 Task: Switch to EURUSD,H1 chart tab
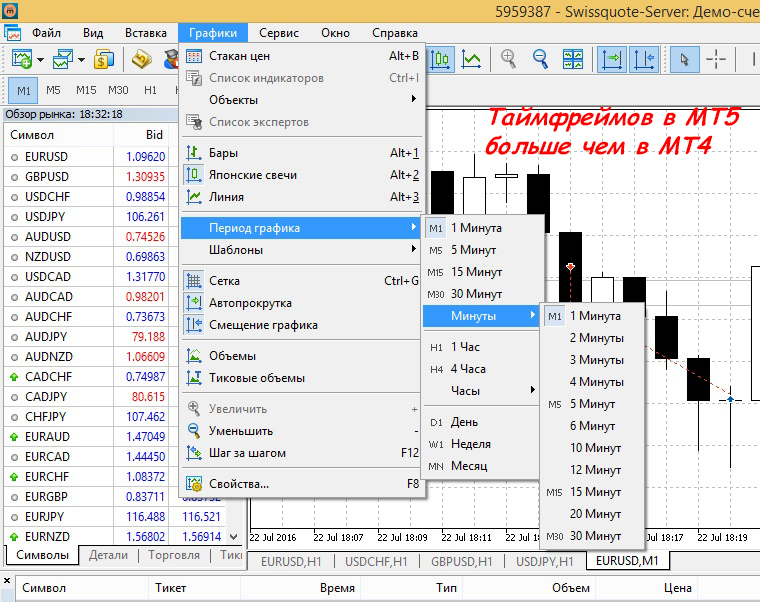click(x=291, y=561)
